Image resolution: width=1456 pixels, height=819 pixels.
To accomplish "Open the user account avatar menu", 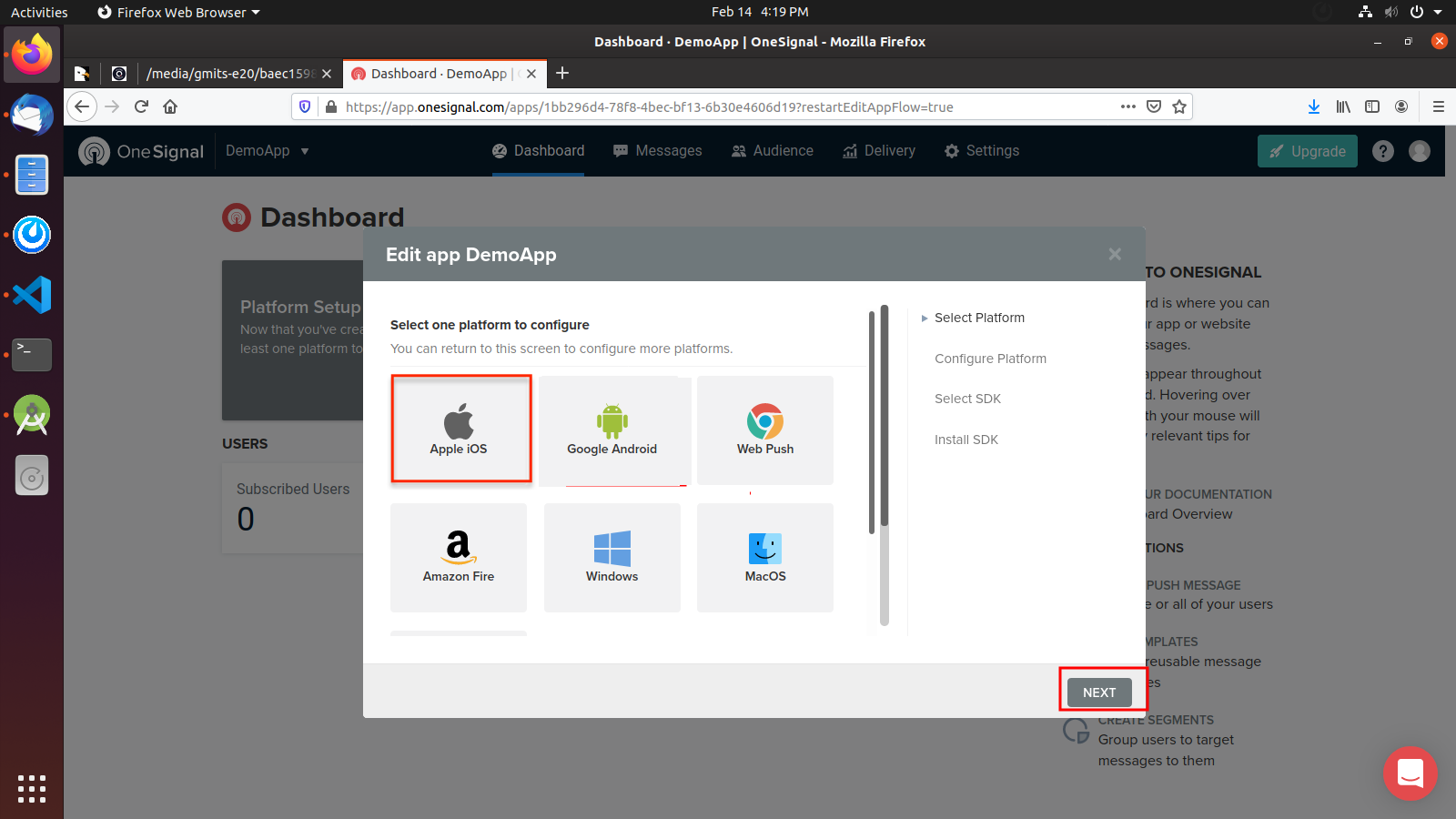I will (1420, 151).
